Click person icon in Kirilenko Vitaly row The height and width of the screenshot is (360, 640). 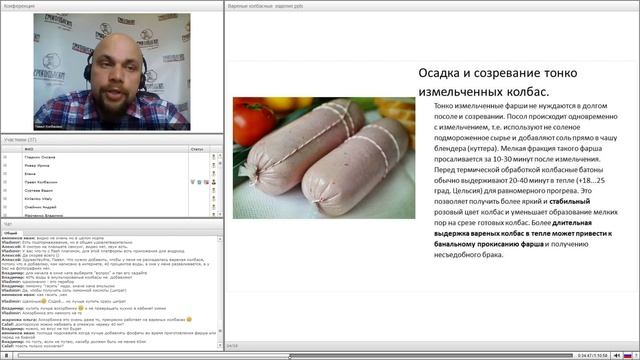pyautogui.click(x=213, y=199)
